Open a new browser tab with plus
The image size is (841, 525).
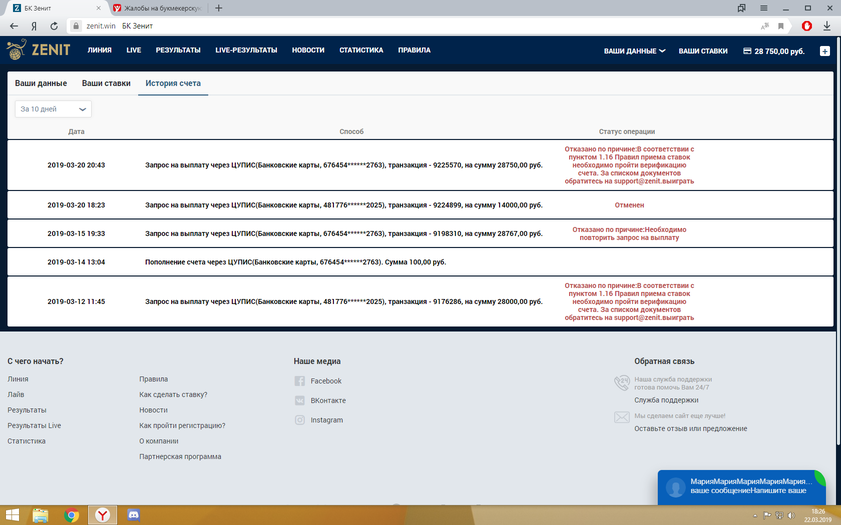218,8
